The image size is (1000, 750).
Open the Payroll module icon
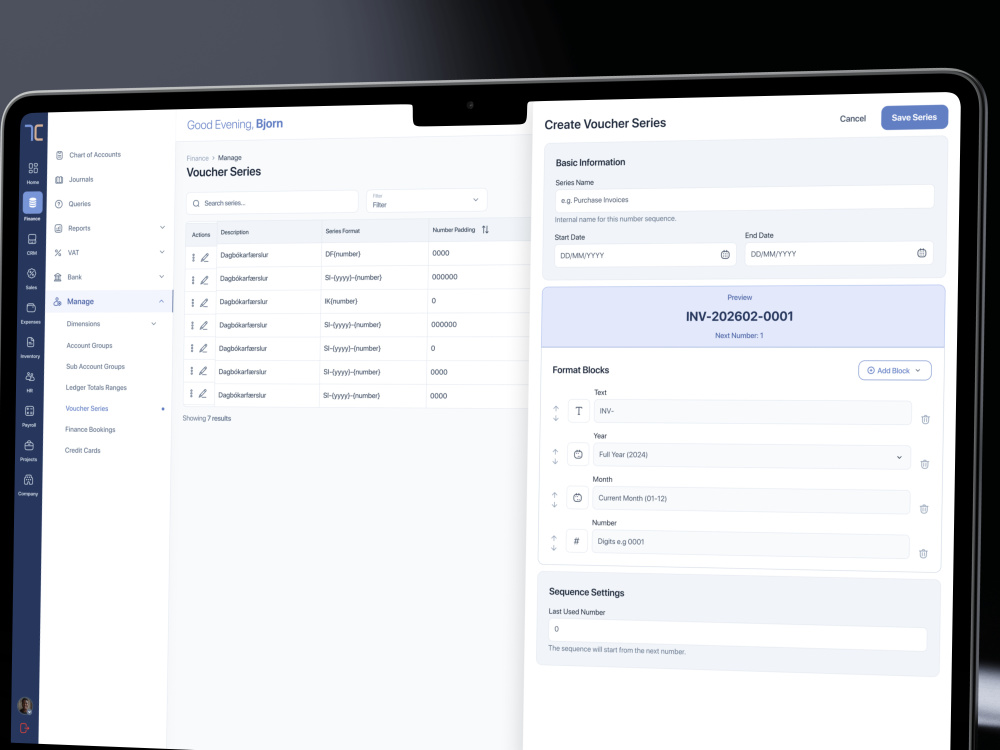click(x=29, y=415)
